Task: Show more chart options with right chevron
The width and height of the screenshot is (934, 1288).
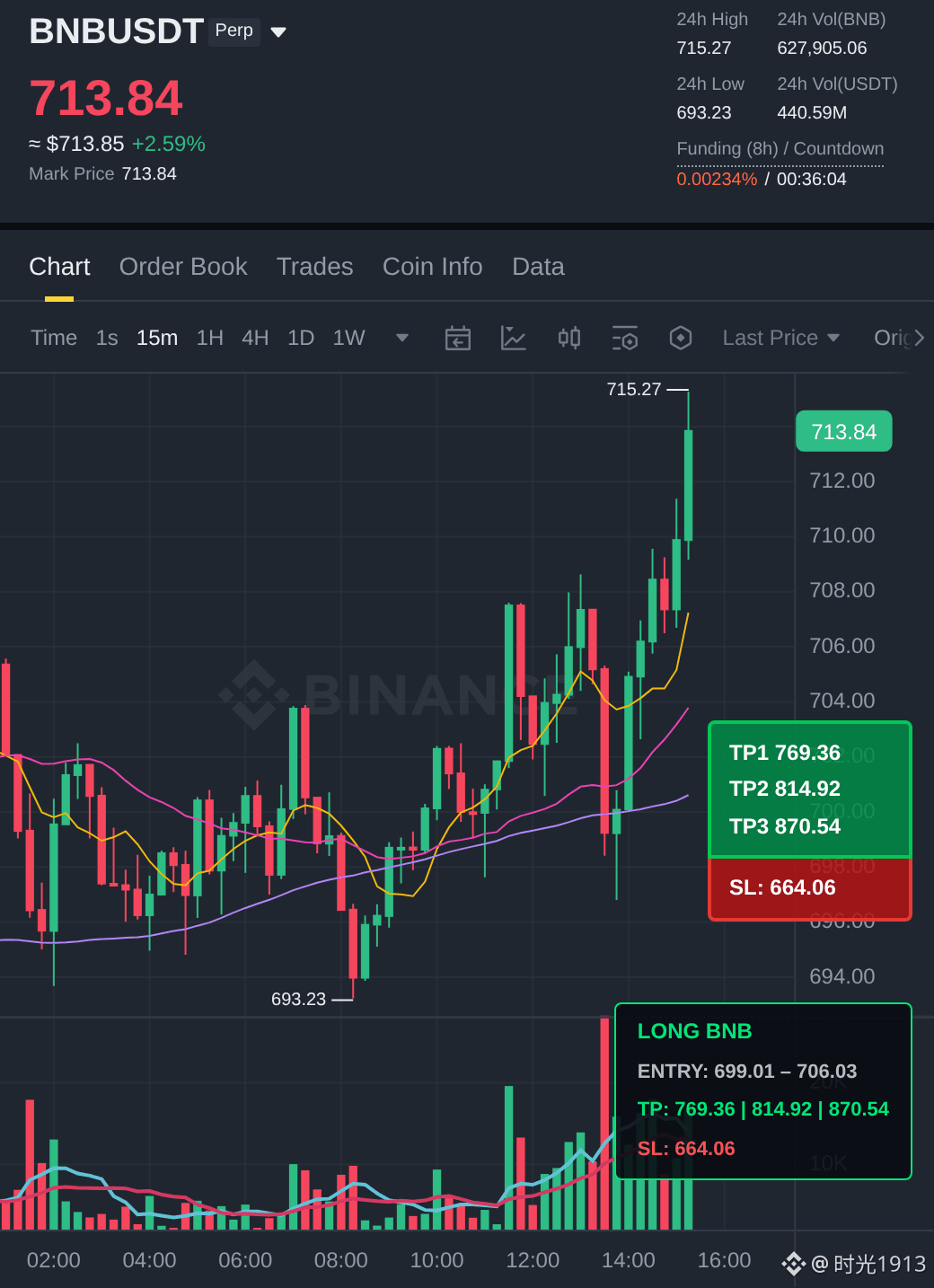Action: click(x=919, y=338)
